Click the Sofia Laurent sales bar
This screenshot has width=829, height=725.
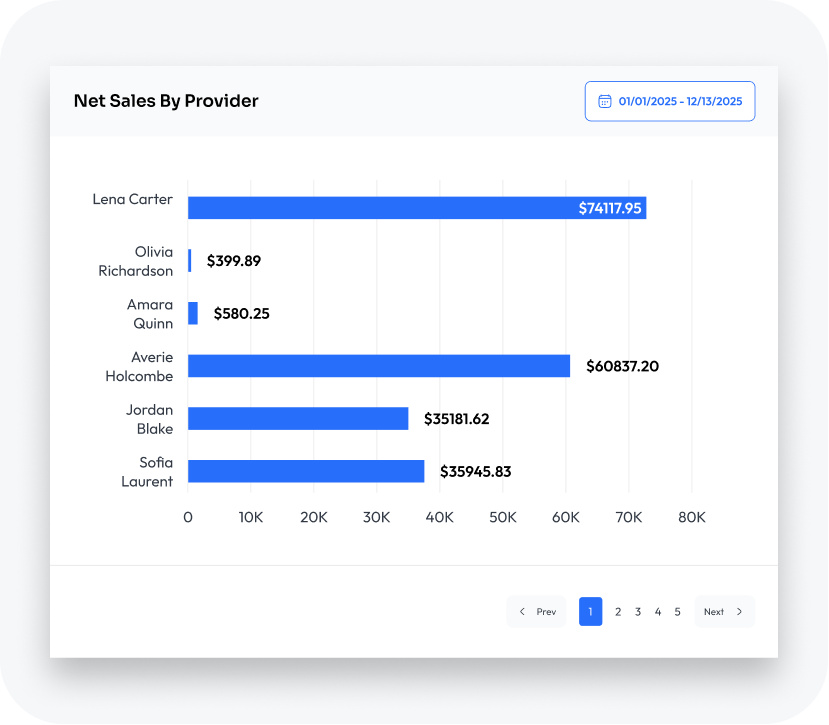click(306, 471)
